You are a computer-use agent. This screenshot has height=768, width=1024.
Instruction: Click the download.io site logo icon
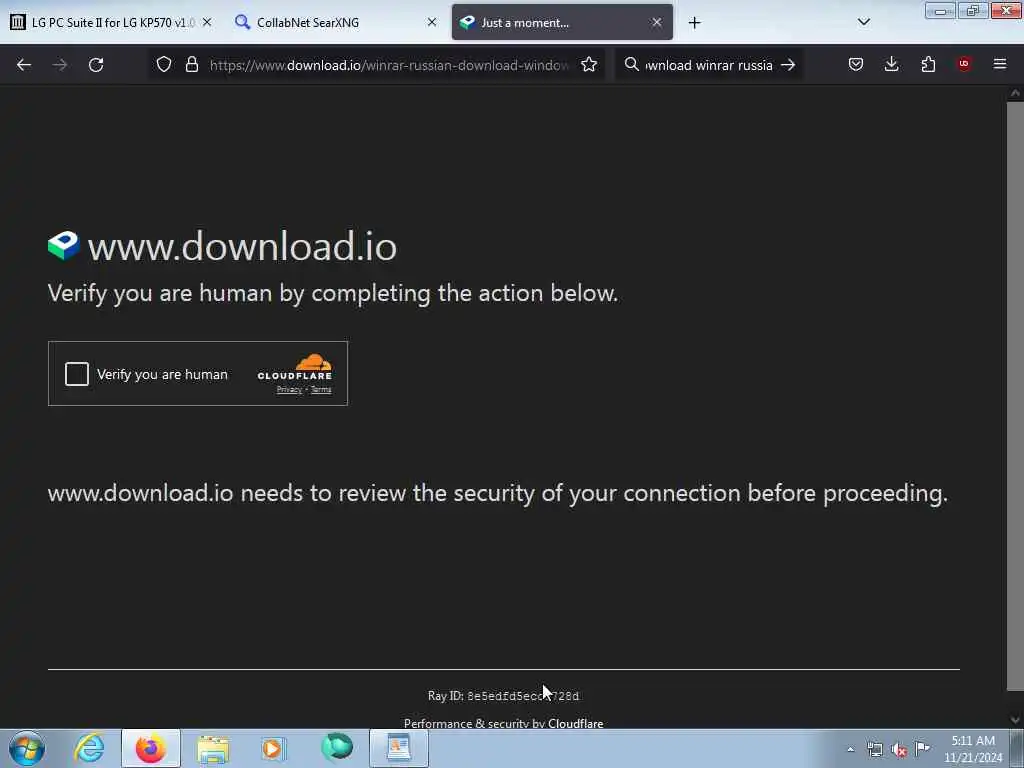click(63, 246)
